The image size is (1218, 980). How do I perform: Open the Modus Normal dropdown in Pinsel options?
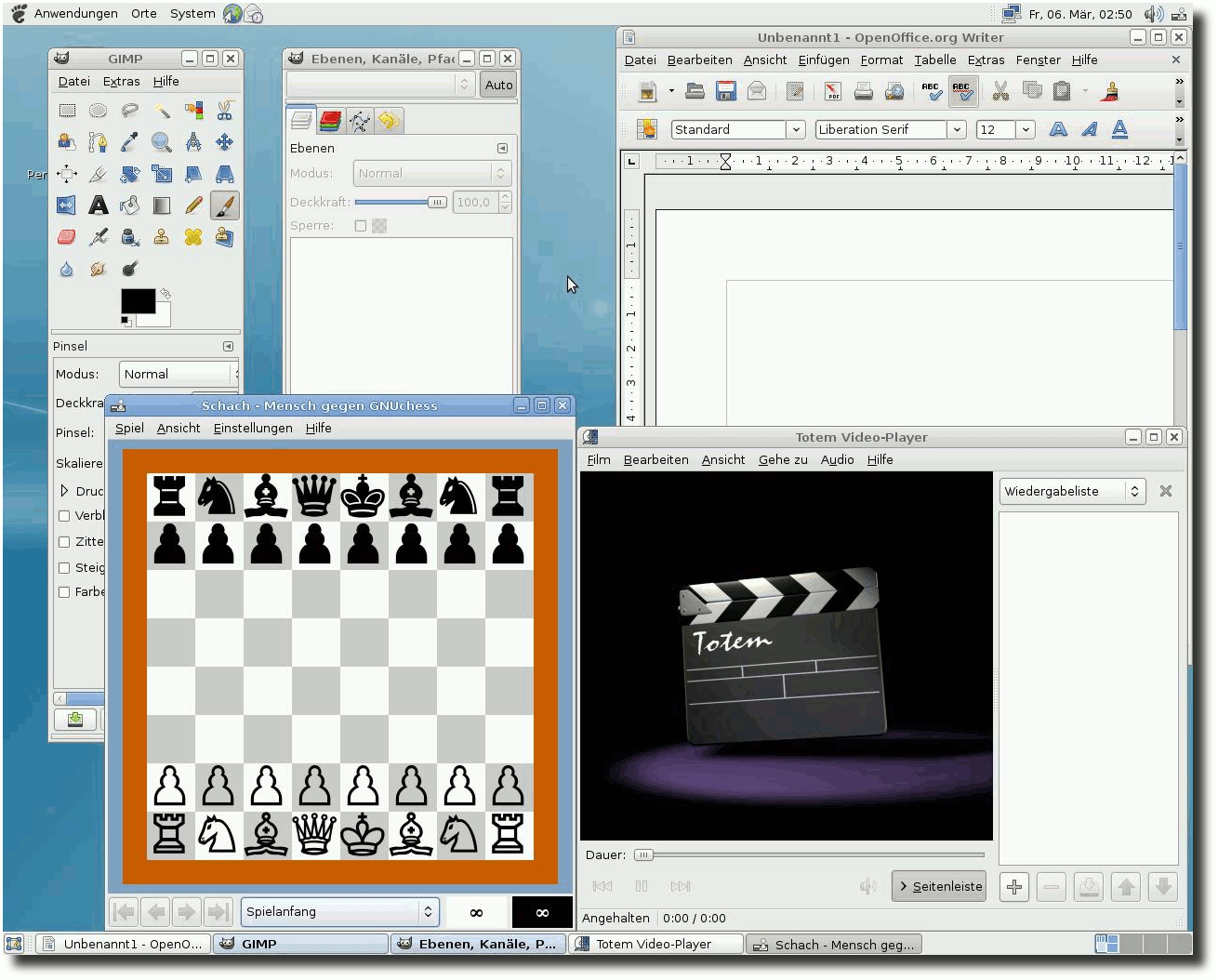[x=179, y=374]
